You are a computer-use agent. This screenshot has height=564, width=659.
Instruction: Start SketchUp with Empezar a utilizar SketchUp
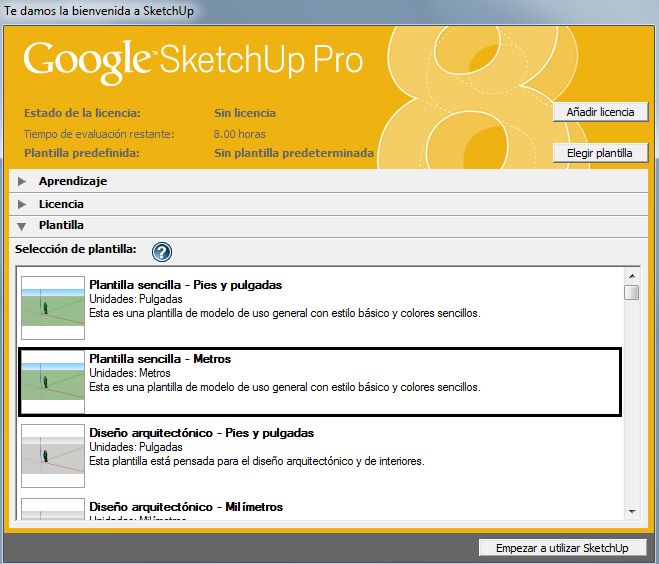(x=562, y=548)
